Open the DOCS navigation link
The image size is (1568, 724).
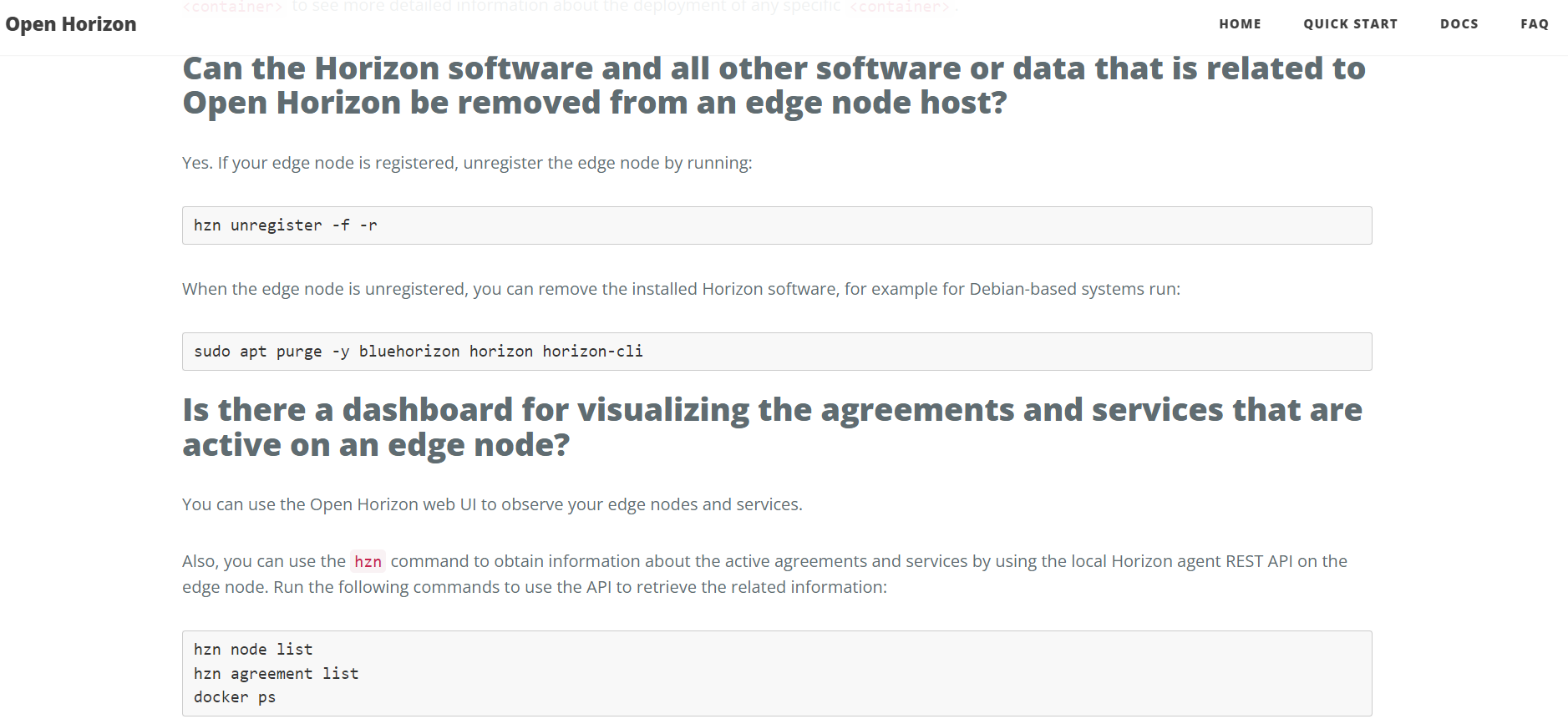pyautogui.click(x=1459, y=23)
